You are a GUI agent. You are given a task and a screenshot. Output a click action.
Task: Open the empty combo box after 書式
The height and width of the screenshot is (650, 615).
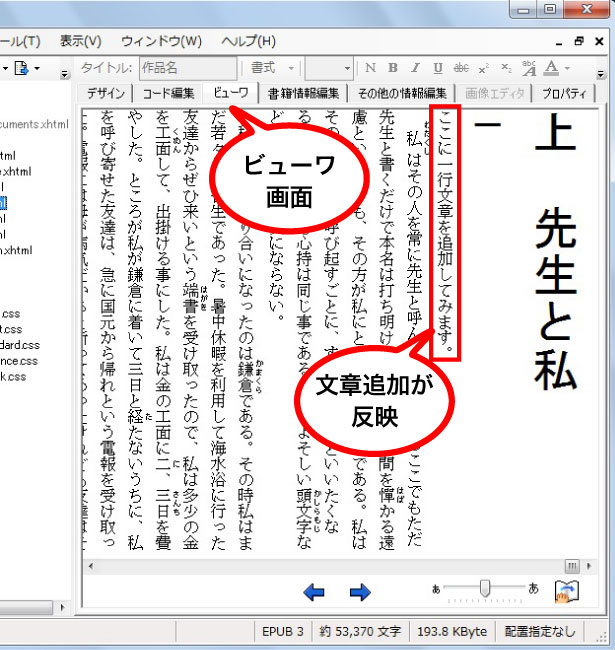(329, 68)
